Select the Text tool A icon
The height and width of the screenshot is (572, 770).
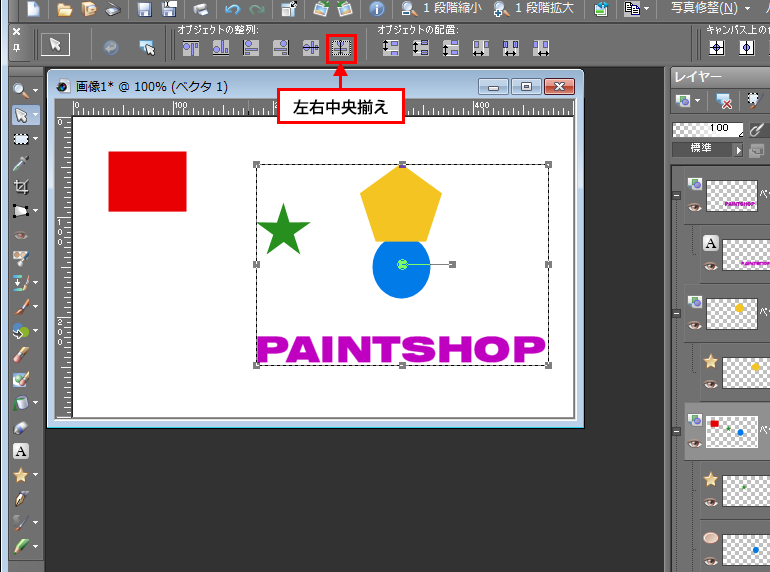[x=21, y=451]
